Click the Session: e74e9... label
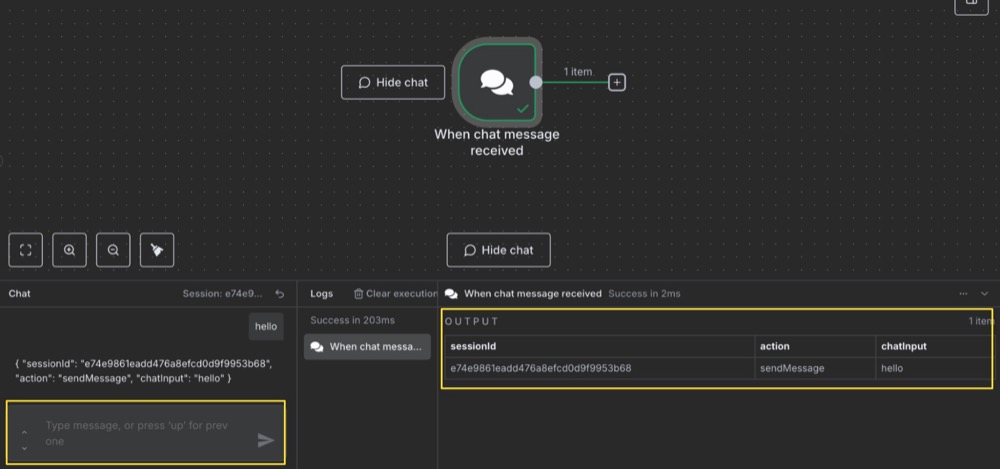The height and width of the screenshot is (469, 1000). (223, 294)
